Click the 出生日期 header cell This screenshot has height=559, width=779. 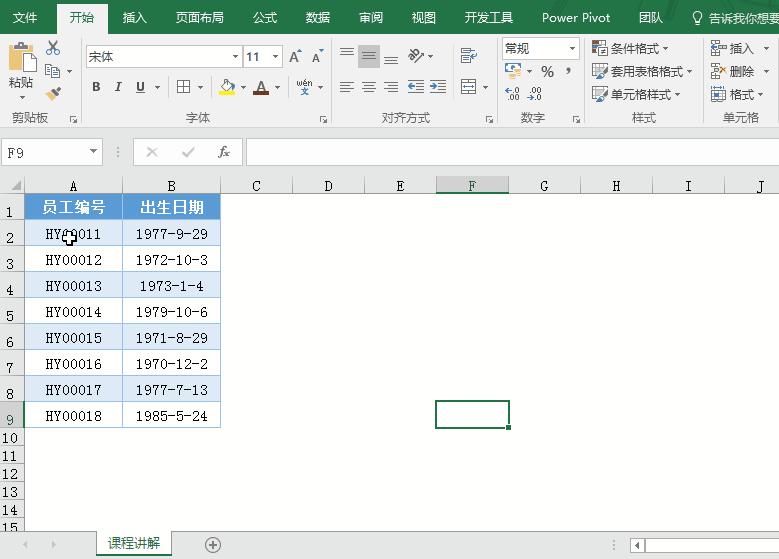171,207
